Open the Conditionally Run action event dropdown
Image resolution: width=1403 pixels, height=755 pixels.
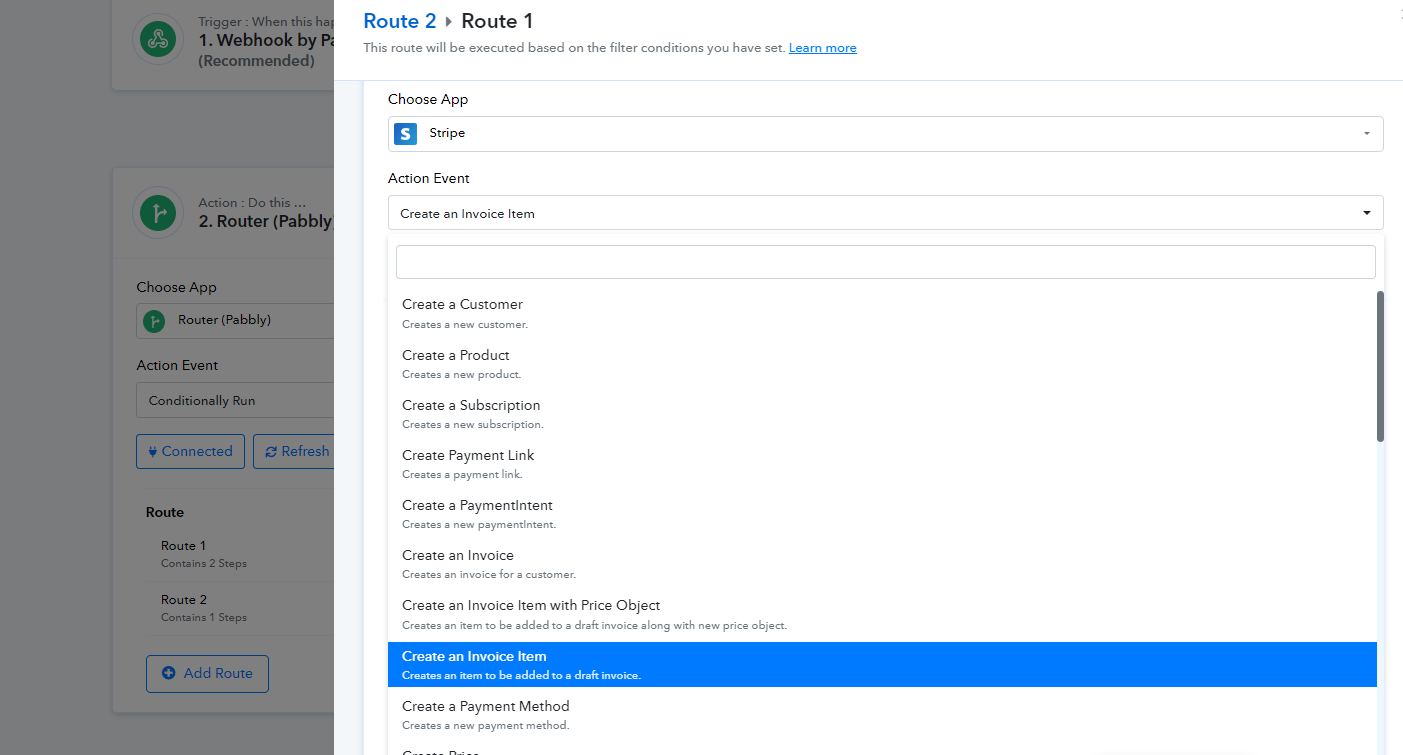coord(236,400)
